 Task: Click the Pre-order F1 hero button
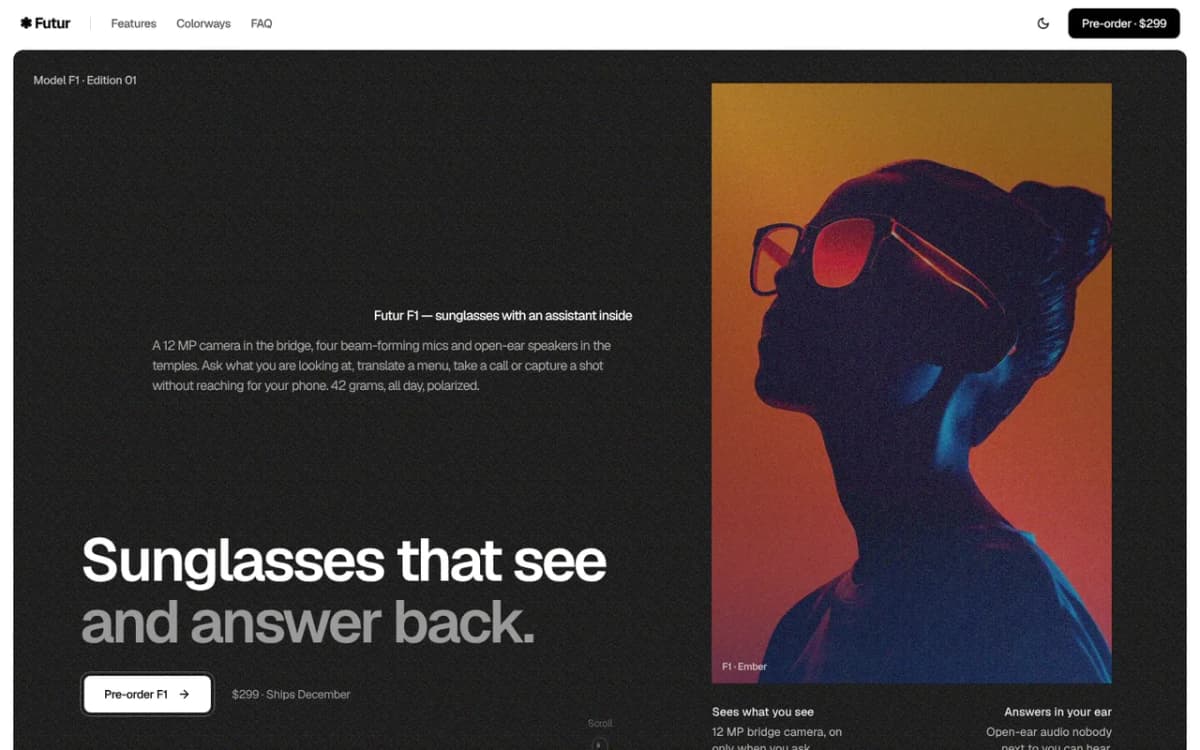(147, 694)
